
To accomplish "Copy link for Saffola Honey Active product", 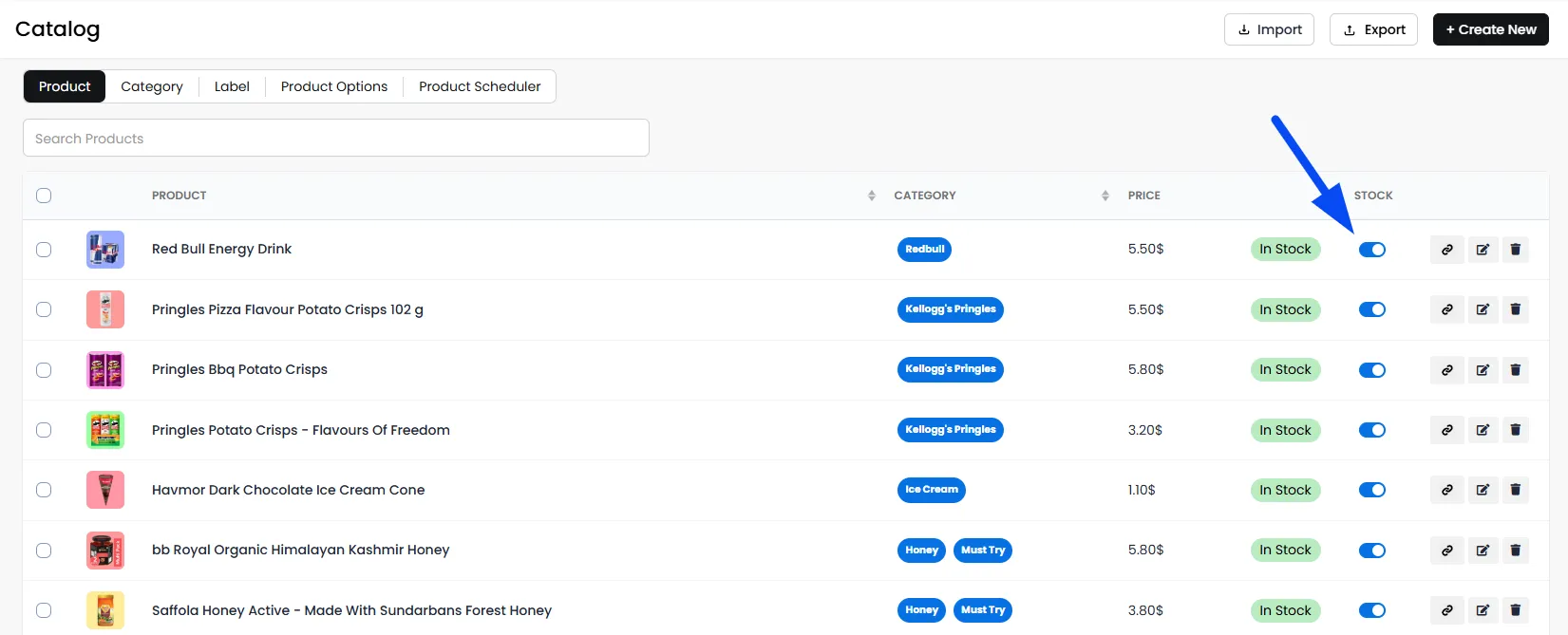I will tap(1446, 610).
